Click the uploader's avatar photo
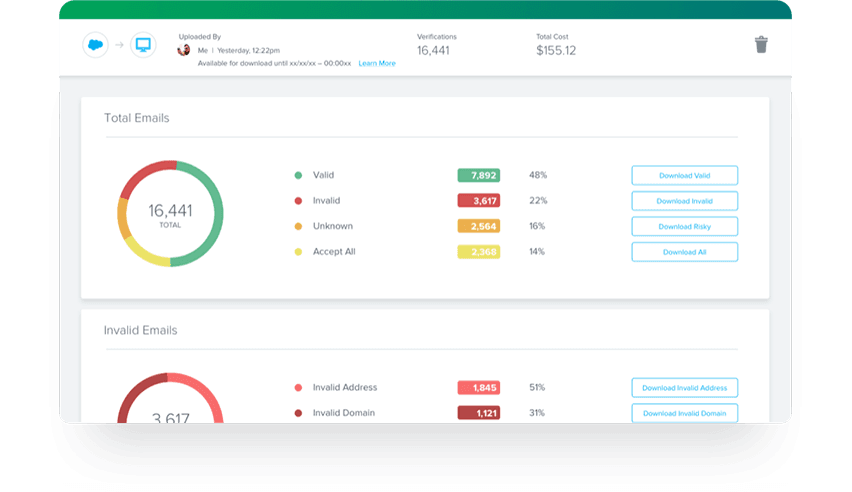This screenshot has height=492, width=852. 184,50
